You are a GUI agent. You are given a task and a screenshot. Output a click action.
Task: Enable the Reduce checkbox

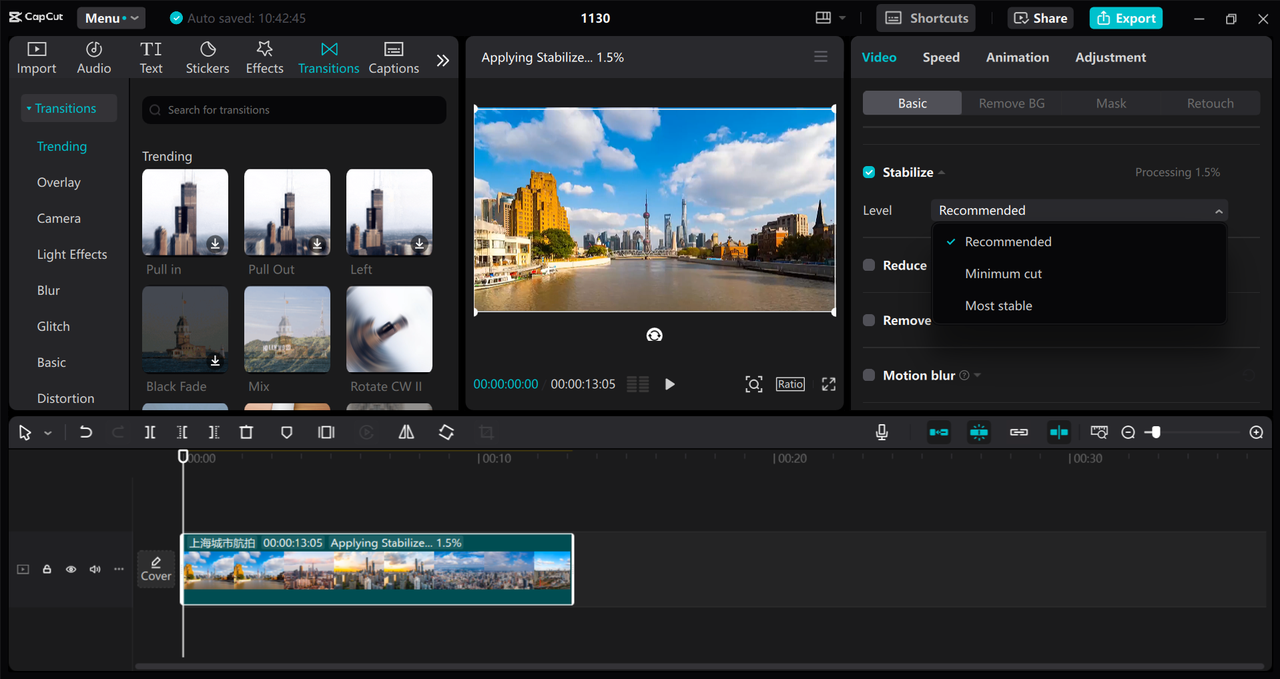[869, 265]
